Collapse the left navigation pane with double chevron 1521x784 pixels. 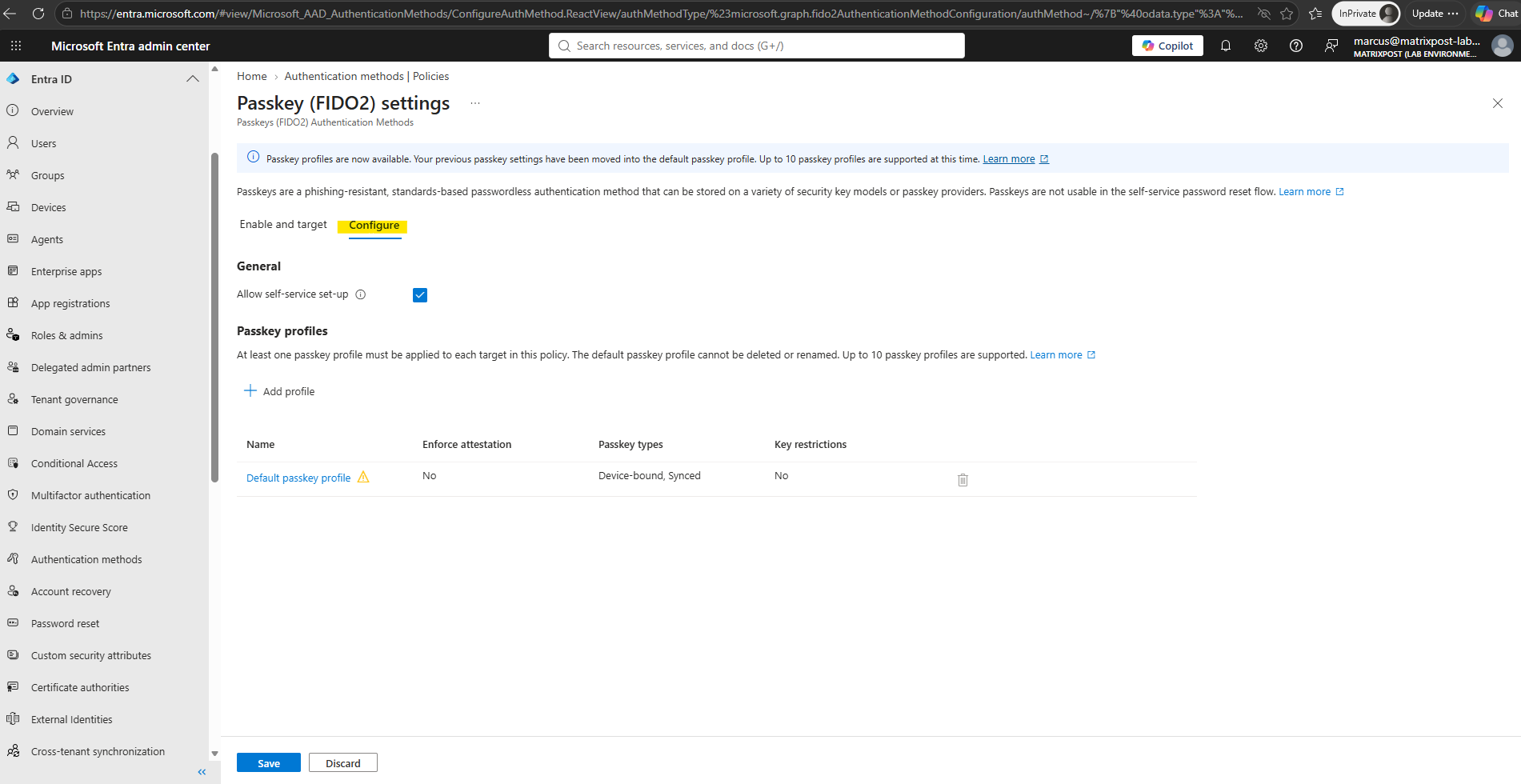point(202,772)
